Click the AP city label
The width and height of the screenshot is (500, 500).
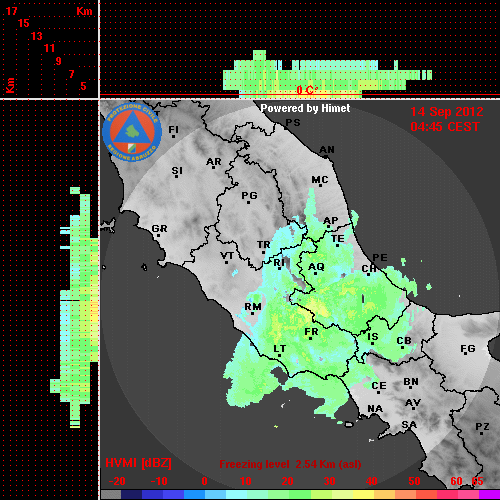[331, 221]
